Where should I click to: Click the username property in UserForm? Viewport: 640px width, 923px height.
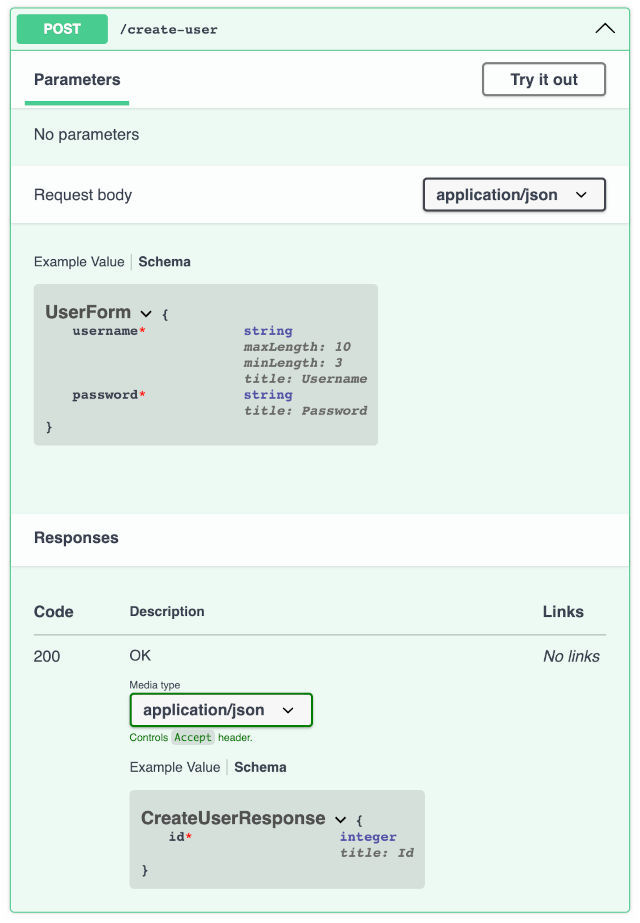coord(104,331)
